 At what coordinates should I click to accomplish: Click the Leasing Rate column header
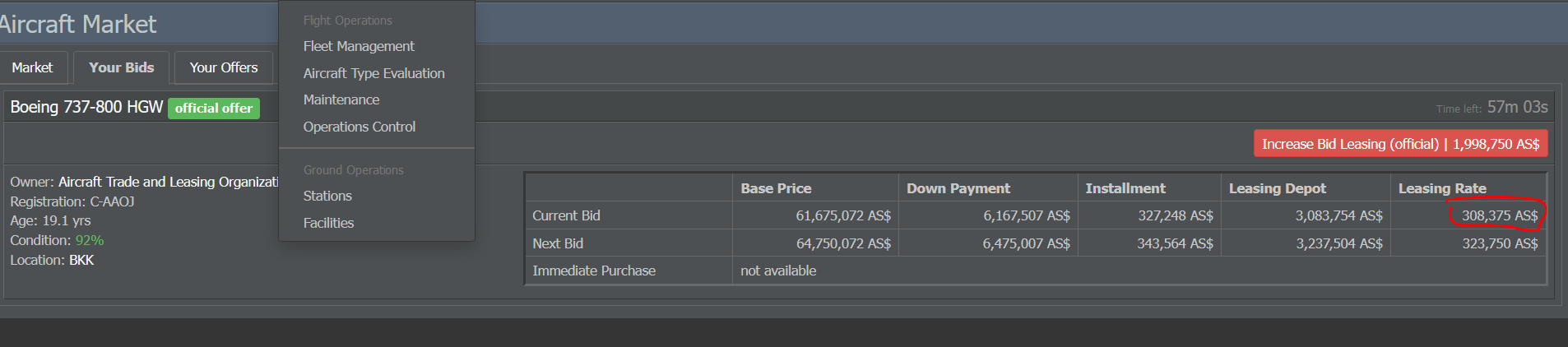tap(1442, 188)
